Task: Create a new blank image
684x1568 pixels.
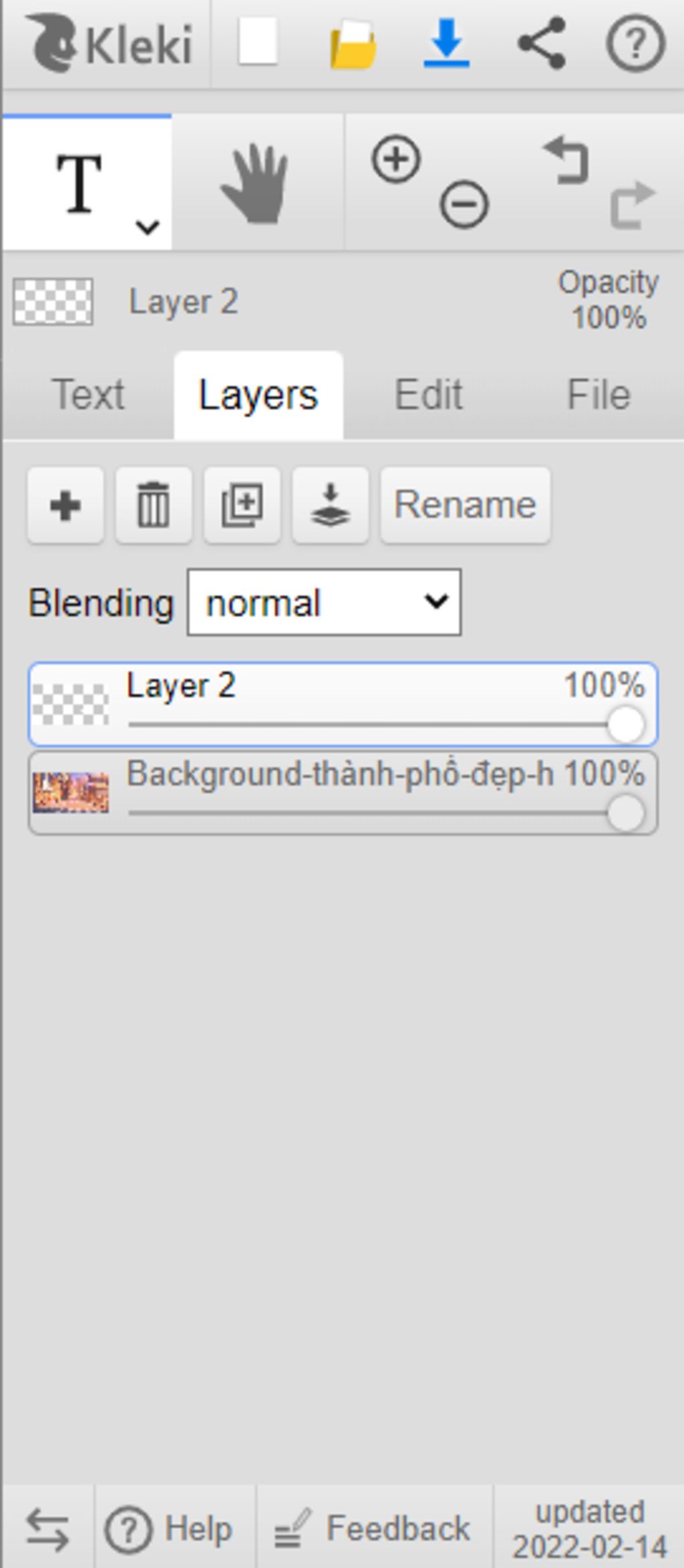Action: pyautogui.click(x=258, y=41)
